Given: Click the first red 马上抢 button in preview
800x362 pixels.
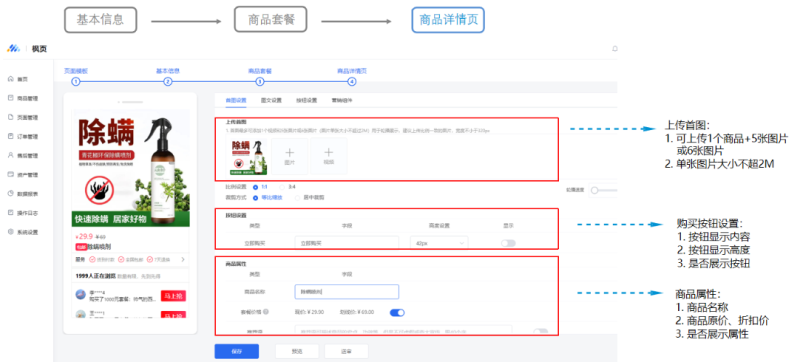Looking at the screenshot, I should (x=173, y=296).
